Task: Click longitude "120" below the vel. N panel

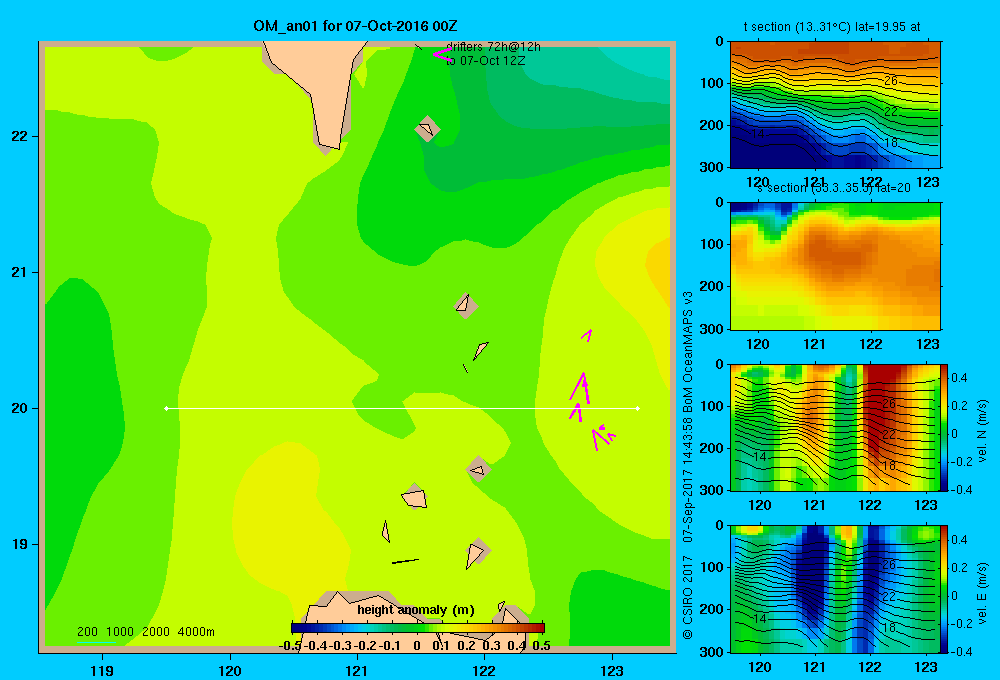Action: tap(759, 506)
